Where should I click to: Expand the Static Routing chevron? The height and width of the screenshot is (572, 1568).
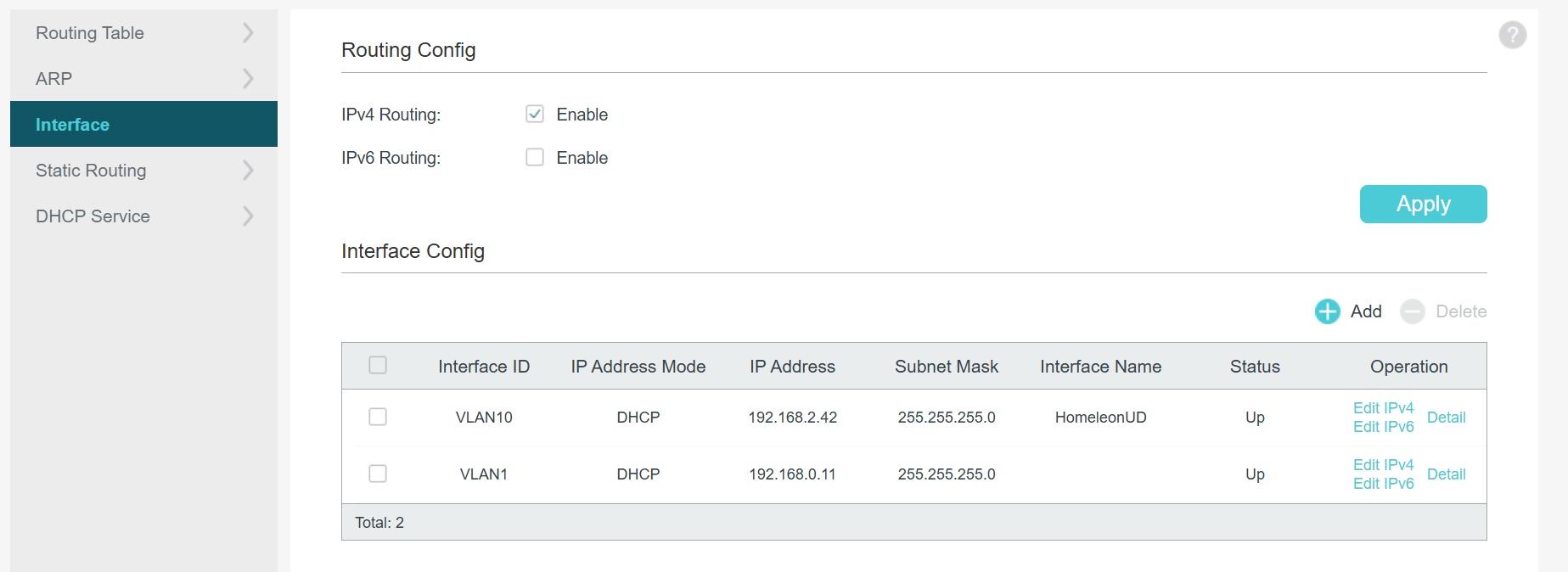pyautogui.click(x=248, y=171)
